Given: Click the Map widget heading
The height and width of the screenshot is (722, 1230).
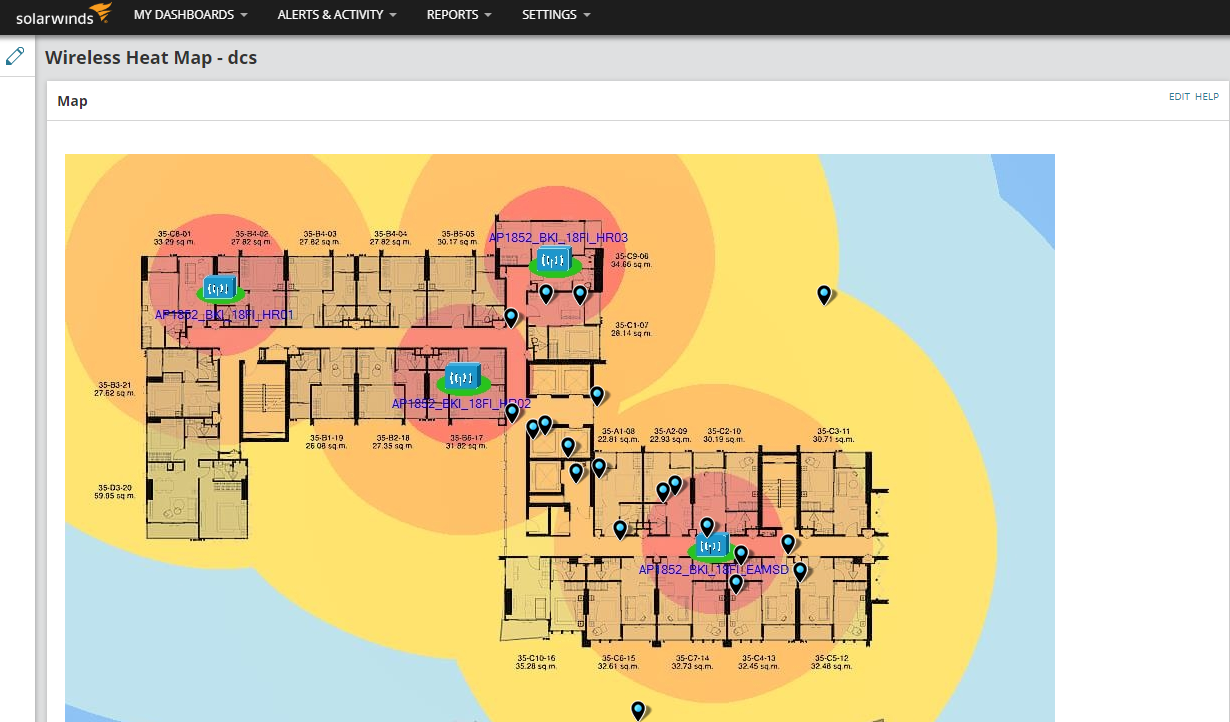Looking at the screenshot, I should coord(72,101).
